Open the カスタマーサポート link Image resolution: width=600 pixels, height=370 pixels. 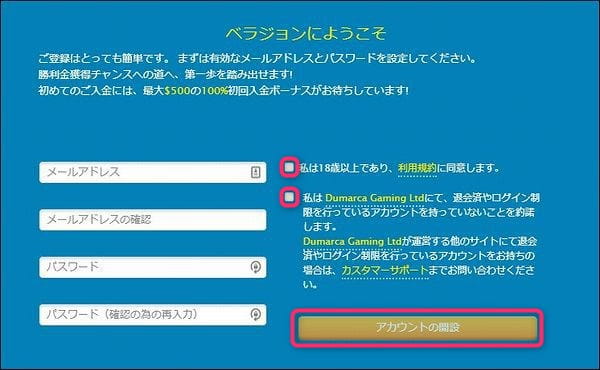(385, 271)
